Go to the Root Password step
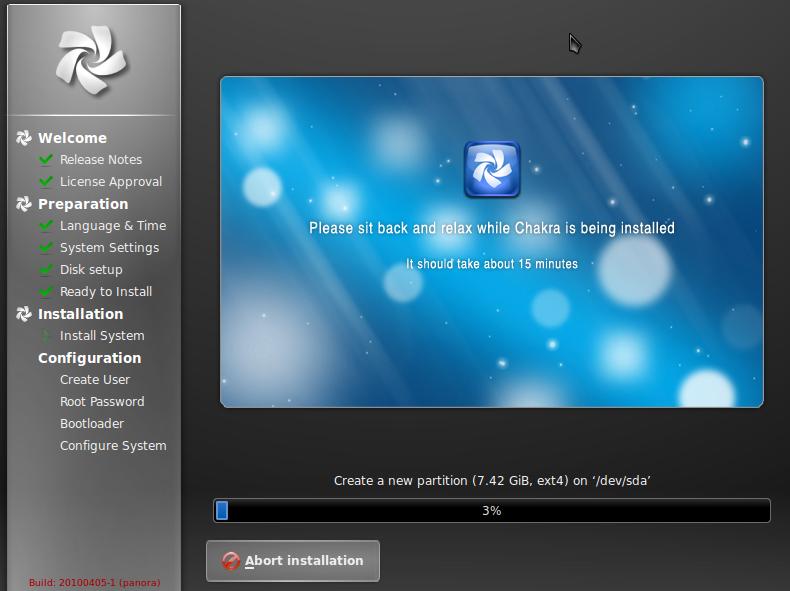The image size is (790, 591). click(x=102, y=402)
